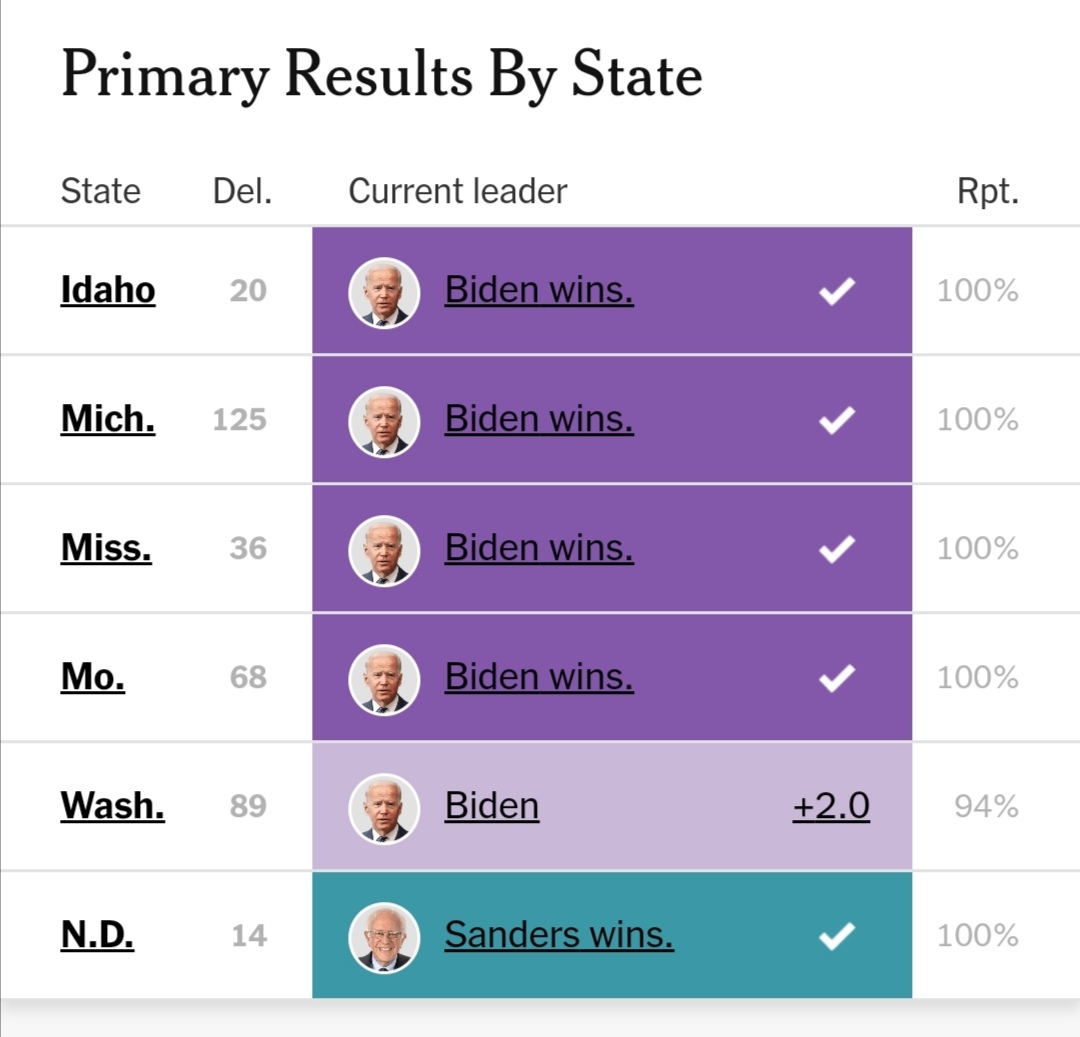Screen dimensions: 1080x1037
Task: Click the candidate avatar in Missouri row
Action: tap(384, 679)
